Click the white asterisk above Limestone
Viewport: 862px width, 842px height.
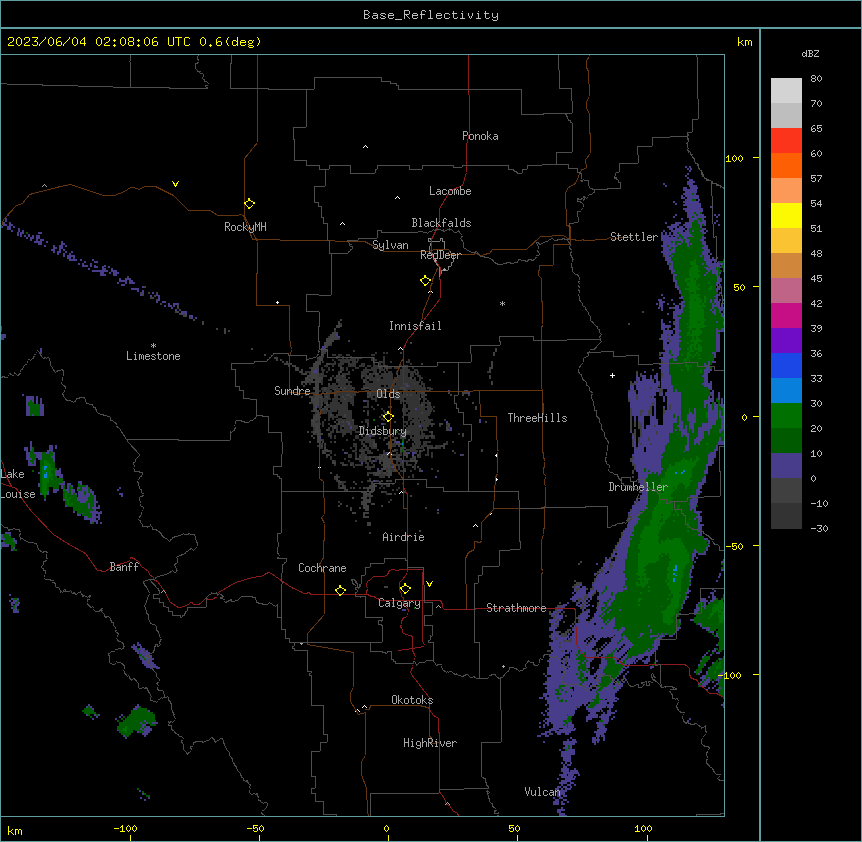point(153,346)
